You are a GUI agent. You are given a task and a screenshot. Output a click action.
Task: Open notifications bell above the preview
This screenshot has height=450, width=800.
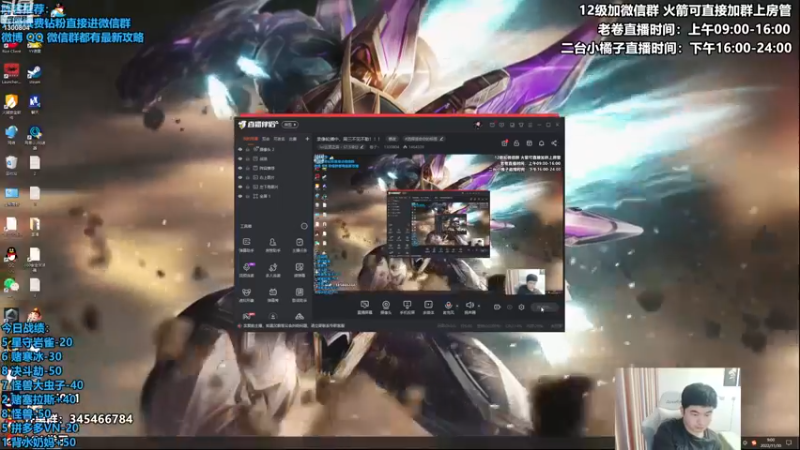point(541,143)
